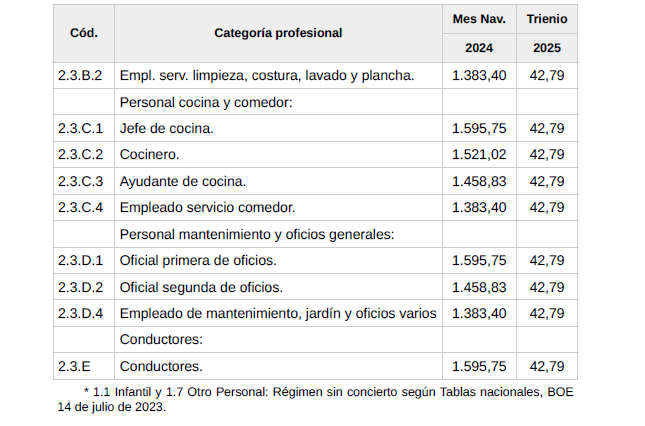Click the "Mes Nav." header cell

[479, 19]
